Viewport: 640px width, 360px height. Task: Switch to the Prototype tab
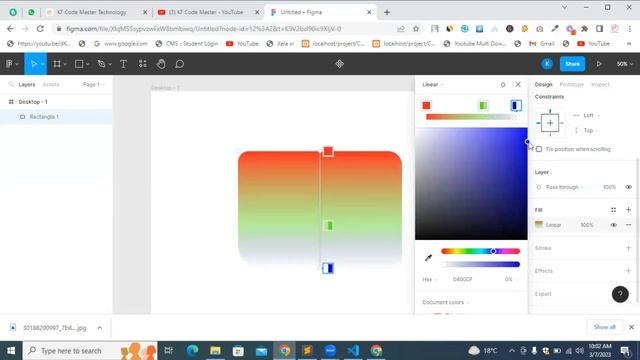click(x=571, y=84)
